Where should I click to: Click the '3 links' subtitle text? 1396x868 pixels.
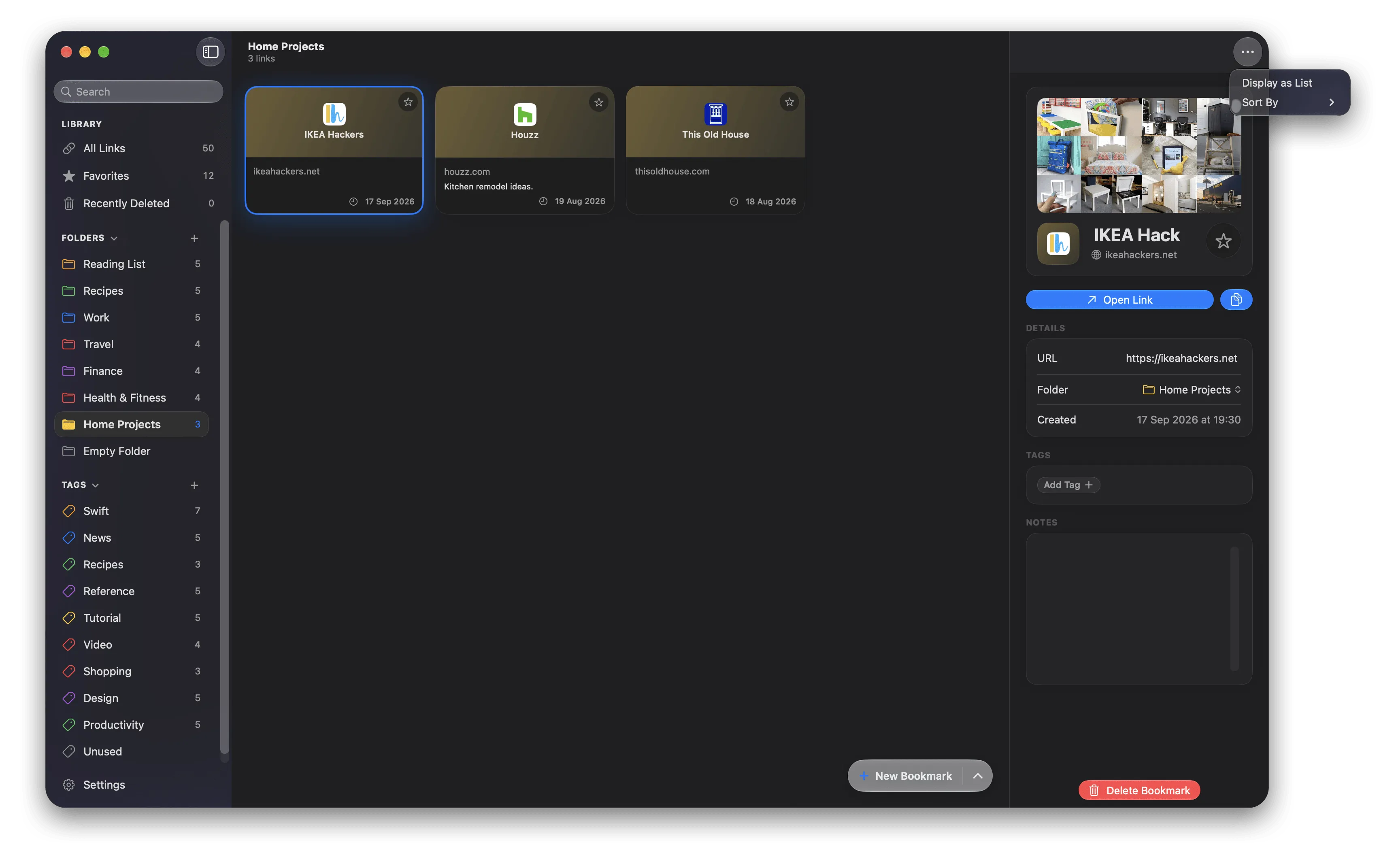pos(261,59)
